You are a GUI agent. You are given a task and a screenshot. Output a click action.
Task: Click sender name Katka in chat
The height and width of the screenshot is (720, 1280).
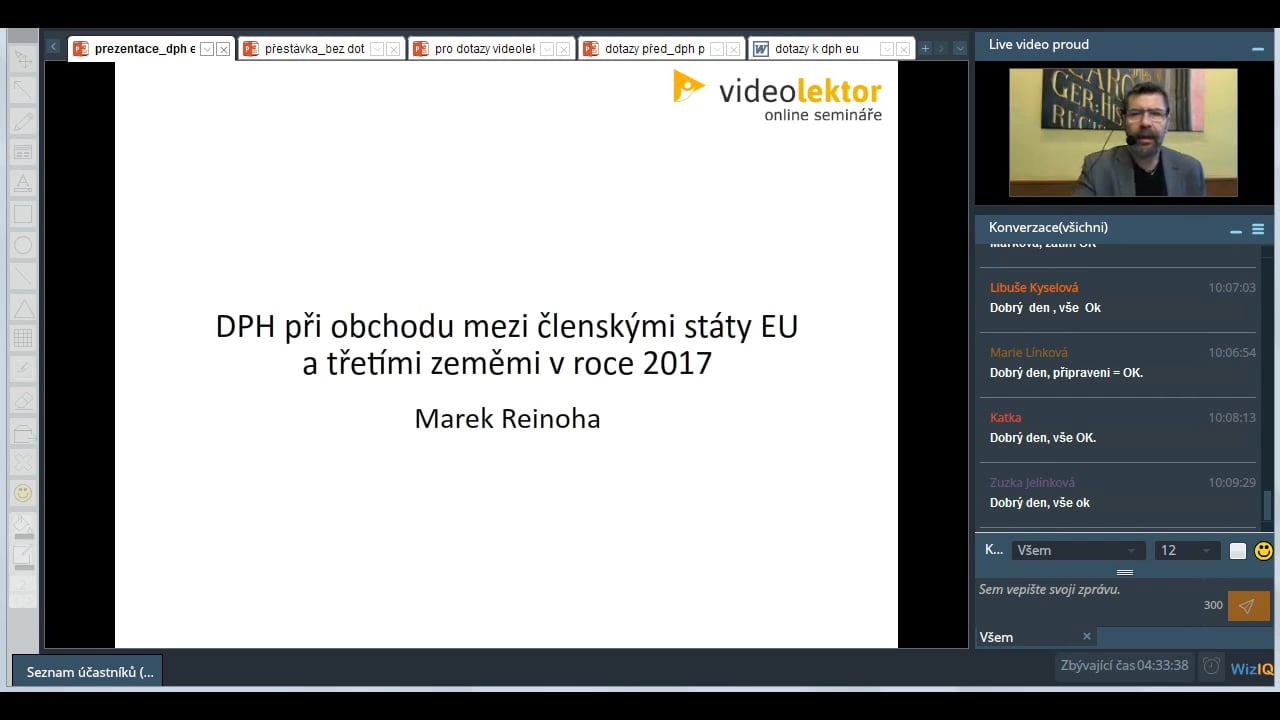(1005, 418)
